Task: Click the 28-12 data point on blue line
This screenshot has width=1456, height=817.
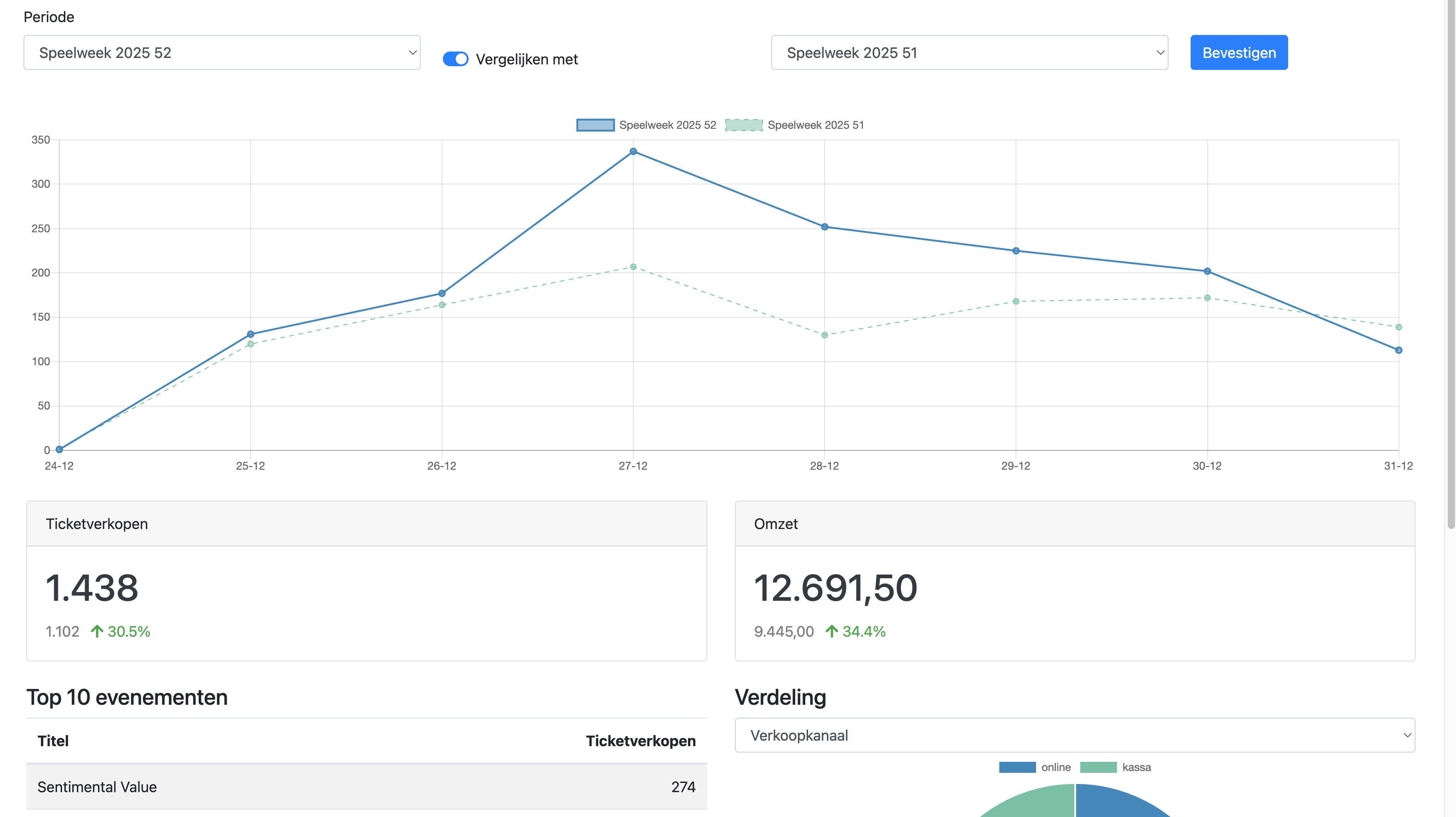Action: pyautogui.click(x=824, y=227)
